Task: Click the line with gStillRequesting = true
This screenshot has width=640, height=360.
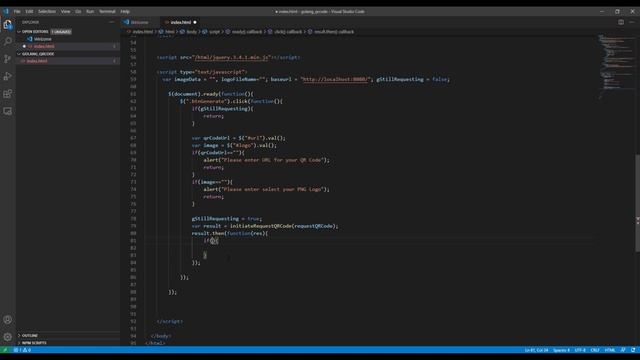Action: tap(227, 219)
